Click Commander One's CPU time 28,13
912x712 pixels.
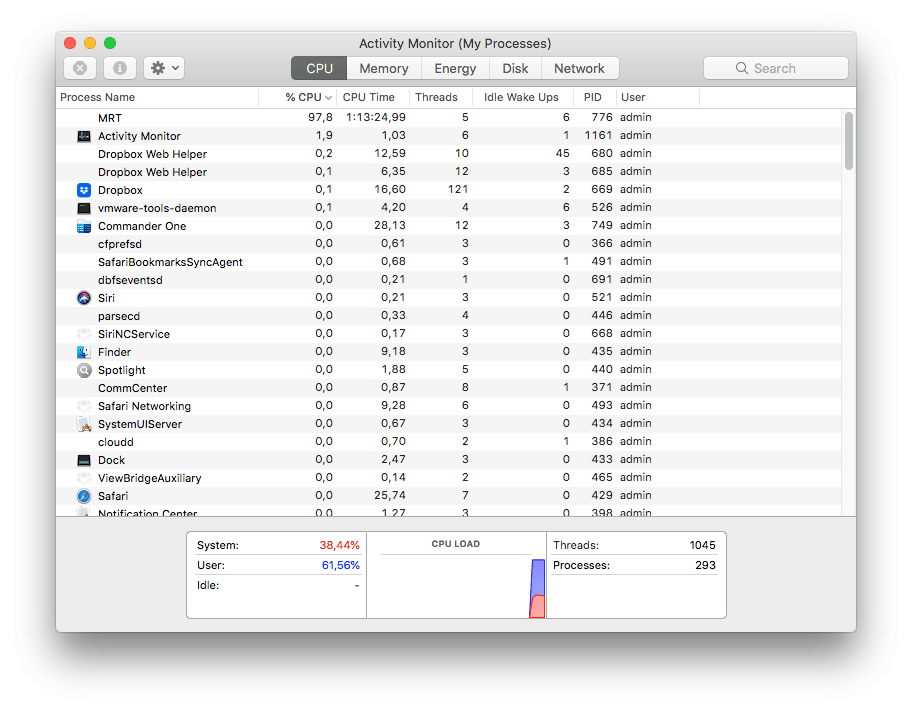tap(390, 226)
